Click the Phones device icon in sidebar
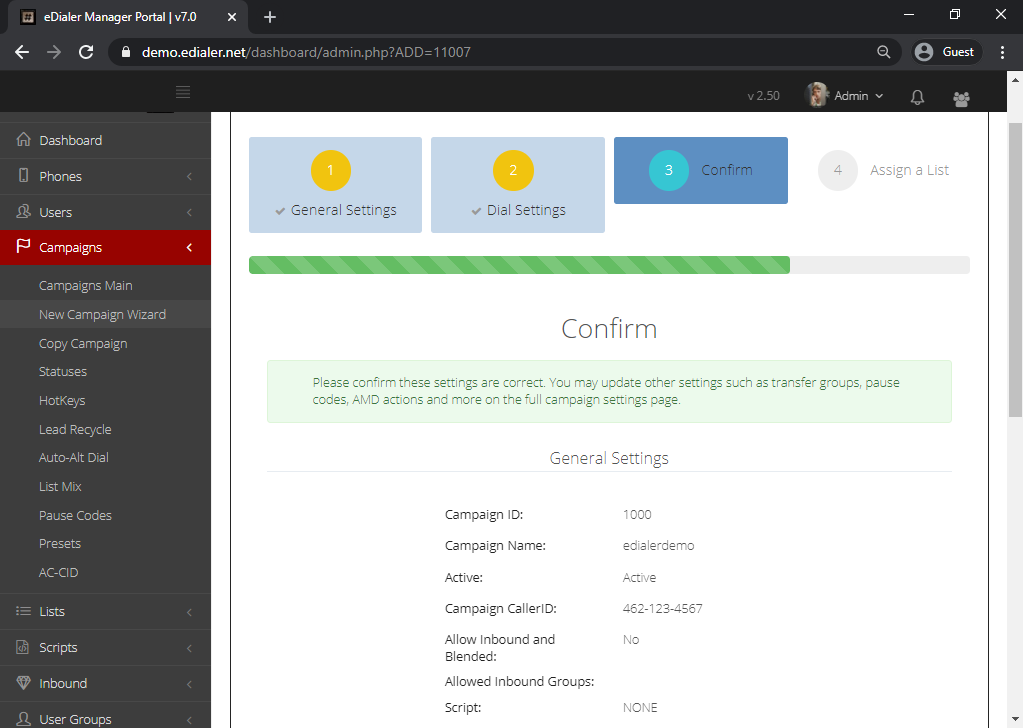This screenshot has height=728, width=1023. coord(23,175)
